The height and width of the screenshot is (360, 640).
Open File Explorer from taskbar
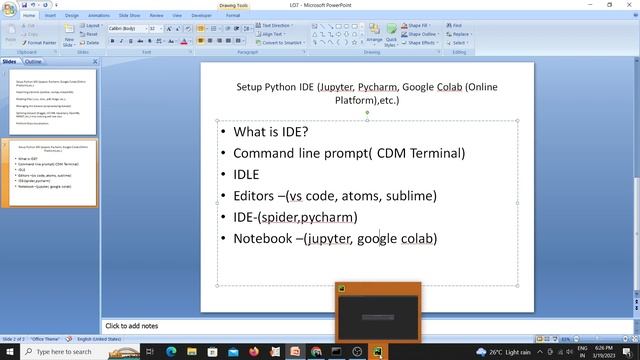(192, 352)
